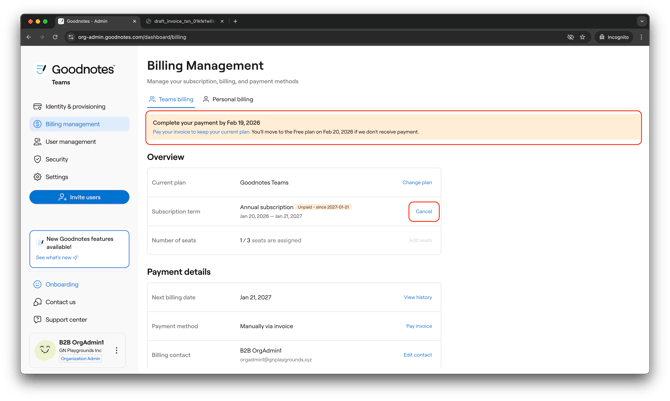
Task: Expand the browser tab list chevron
Action: tap(642, 21)
